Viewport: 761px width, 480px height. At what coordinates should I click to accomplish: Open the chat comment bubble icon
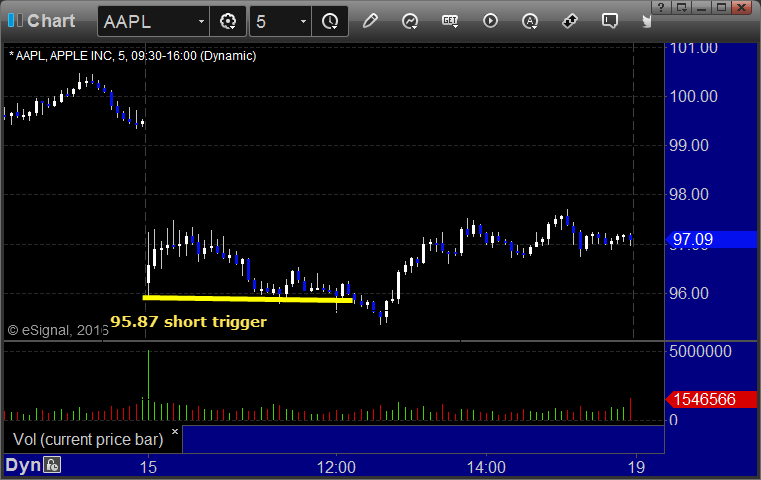pyautogui.click(x=610, y=21)
